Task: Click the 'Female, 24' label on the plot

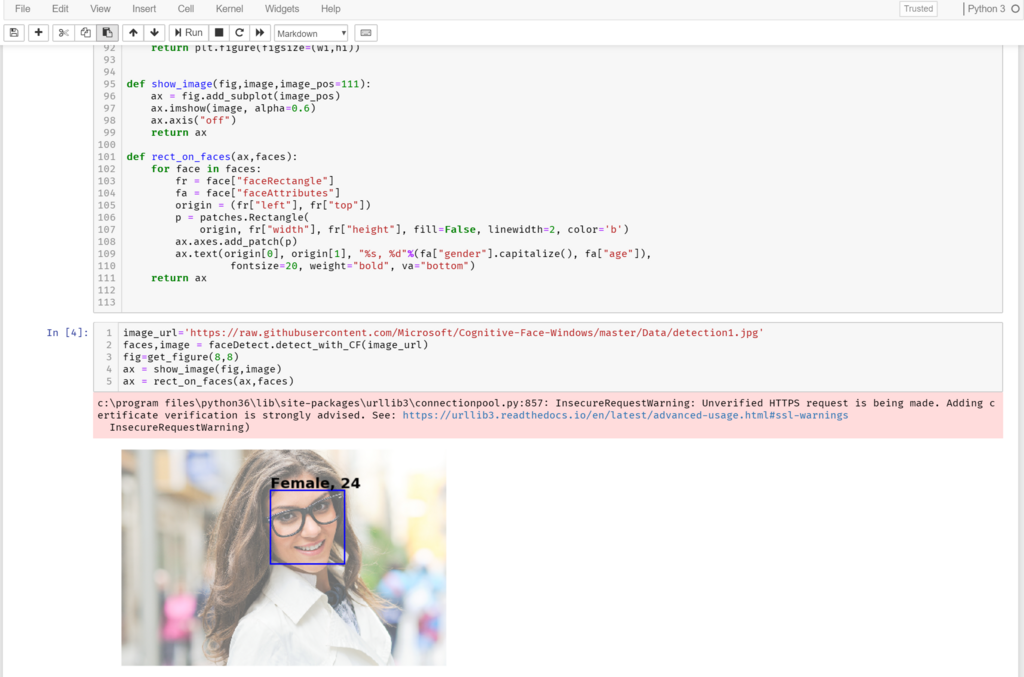Action: (x=315, y=483)
